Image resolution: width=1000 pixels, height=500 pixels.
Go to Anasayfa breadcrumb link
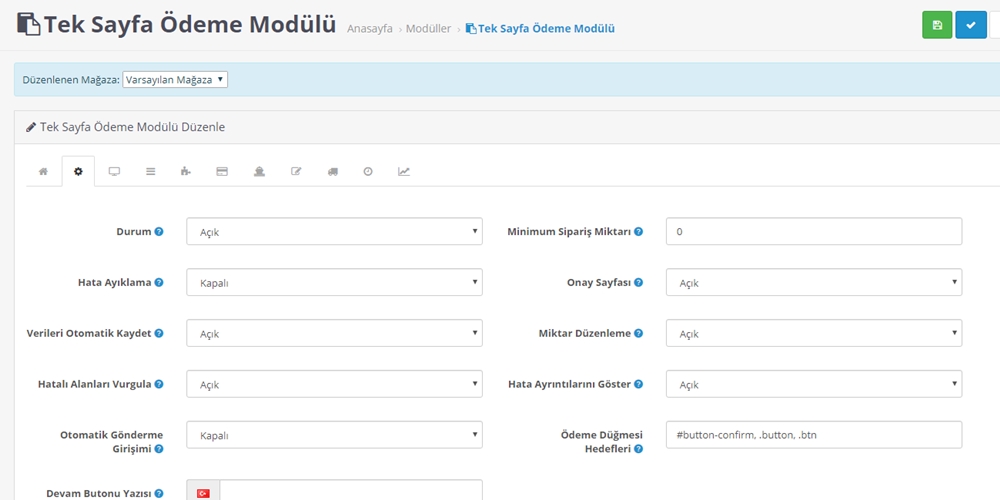tap(370, 29)
